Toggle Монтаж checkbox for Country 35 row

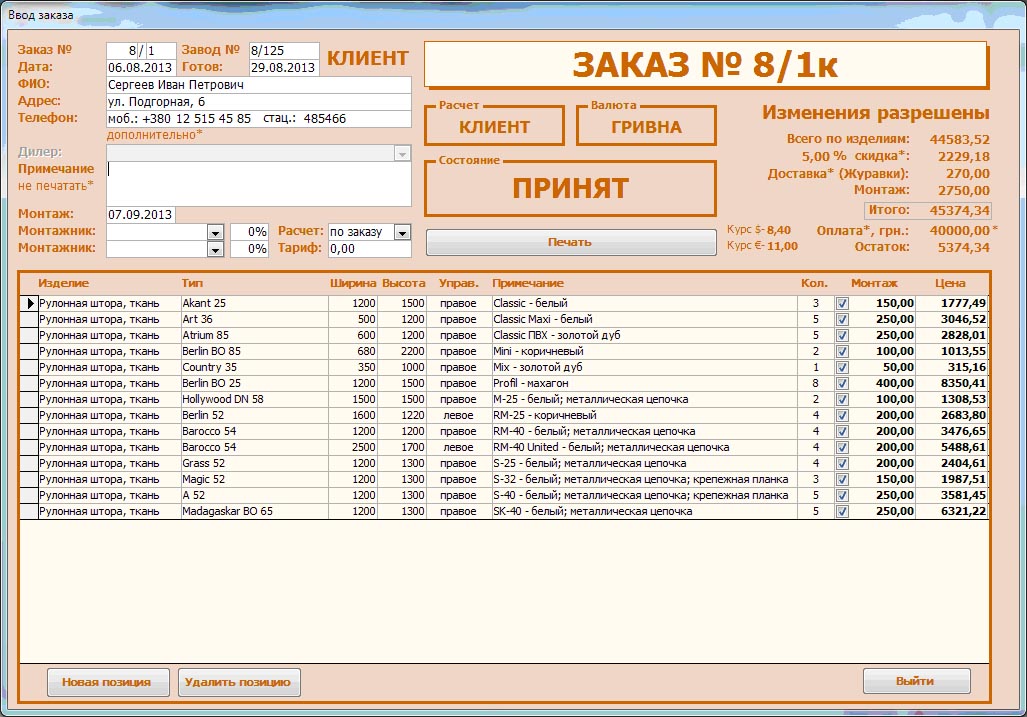(842, 367)
